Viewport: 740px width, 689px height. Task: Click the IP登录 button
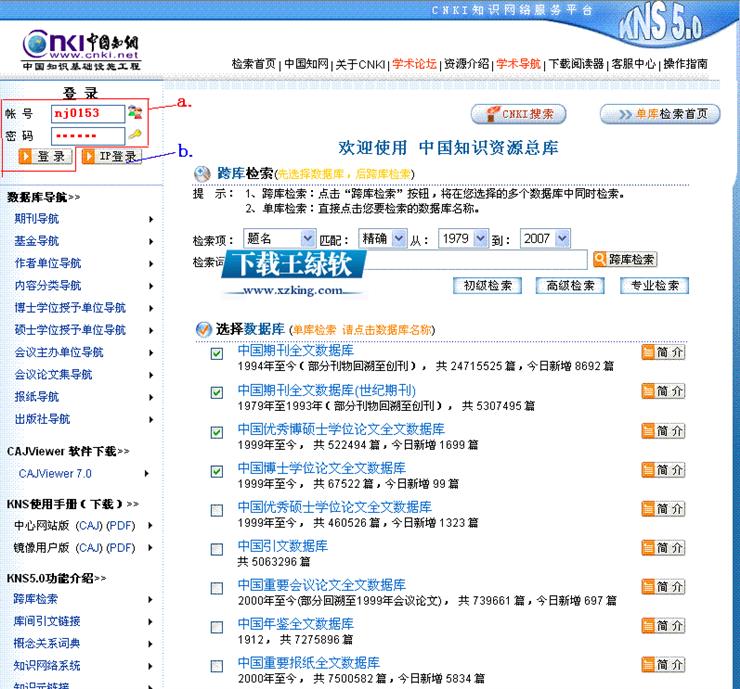pyautogui.click(x=112, y=156)
